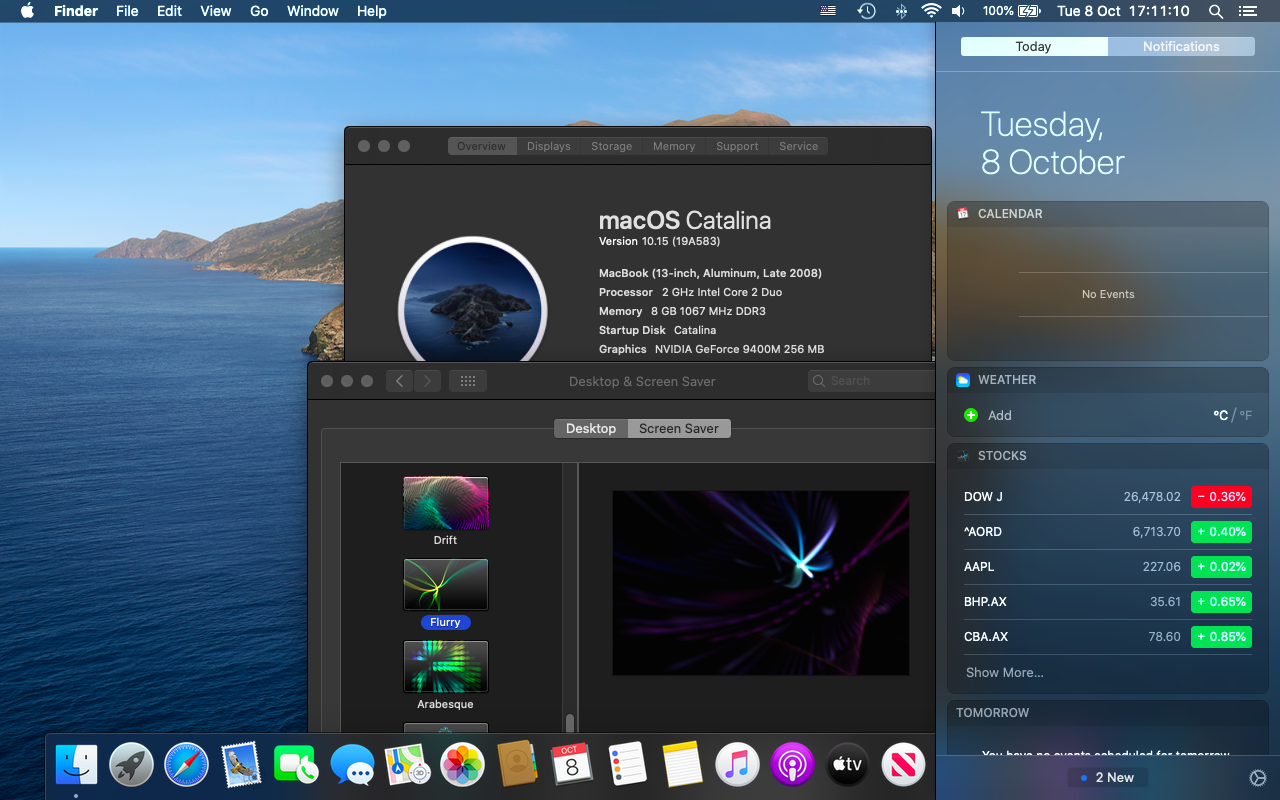Image resolution: width=1280 pixels, height=800 pixels.
Task: Open Mail stamp icon in Dock
Action: point(241,765)
